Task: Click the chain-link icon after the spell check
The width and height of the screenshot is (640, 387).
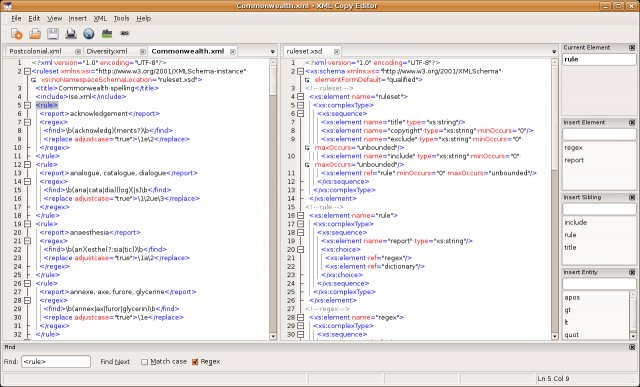Action: click(124, 33)
